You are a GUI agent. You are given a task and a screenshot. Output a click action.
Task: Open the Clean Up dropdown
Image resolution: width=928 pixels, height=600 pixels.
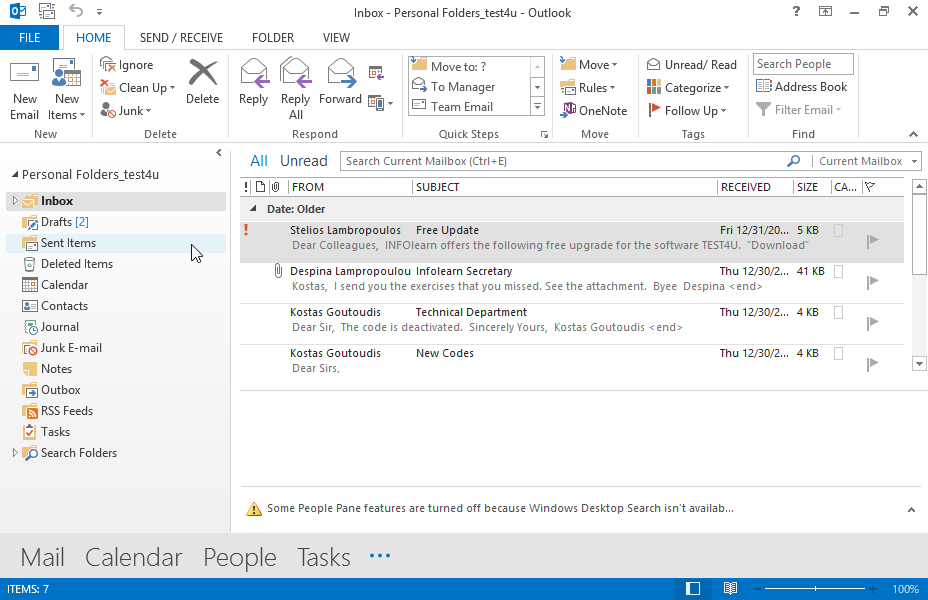[x=138, y=88]
